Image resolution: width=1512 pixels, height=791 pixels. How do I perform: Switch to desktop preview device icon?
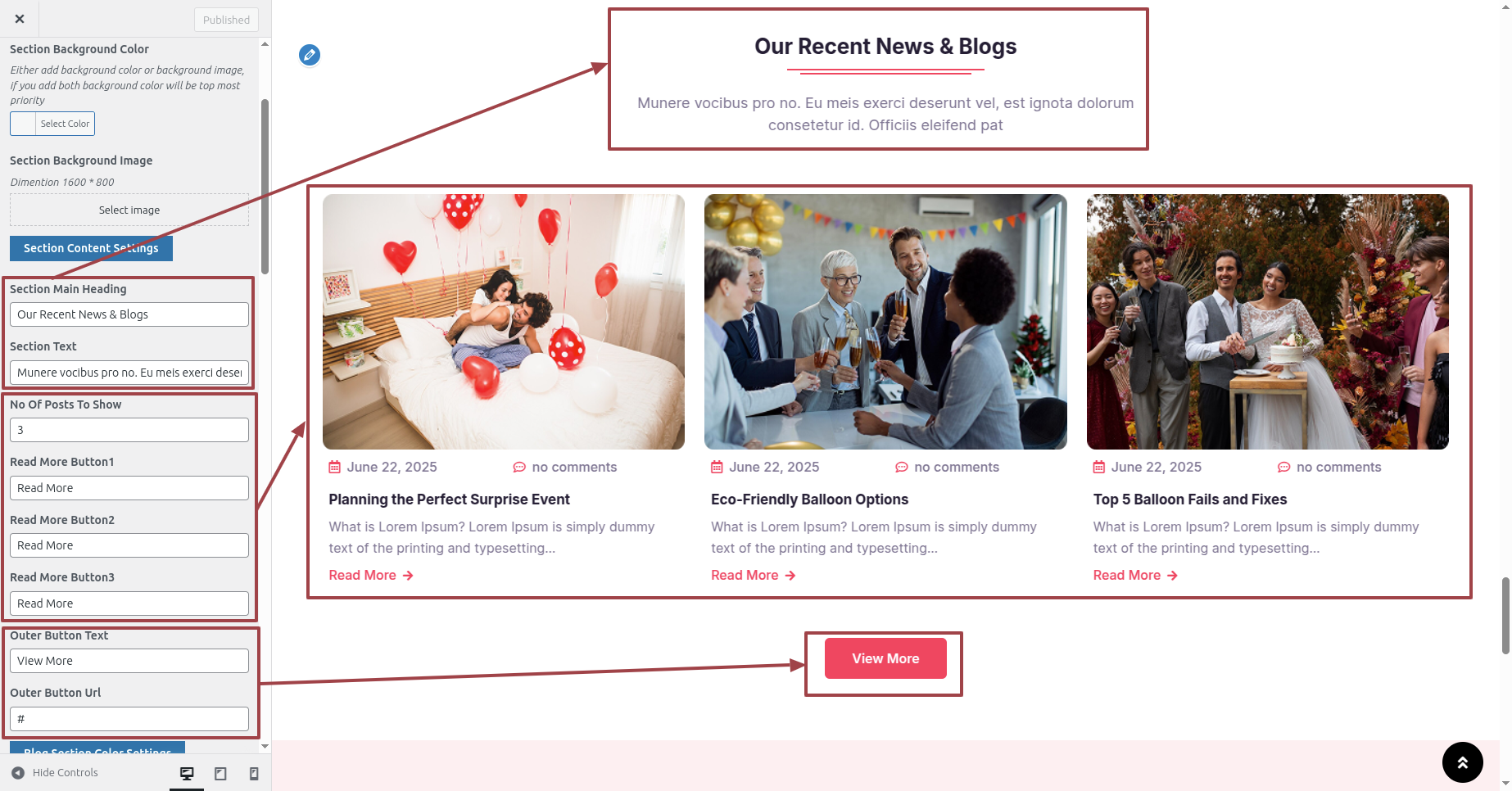pyautogui.click(x=187, y=773)
